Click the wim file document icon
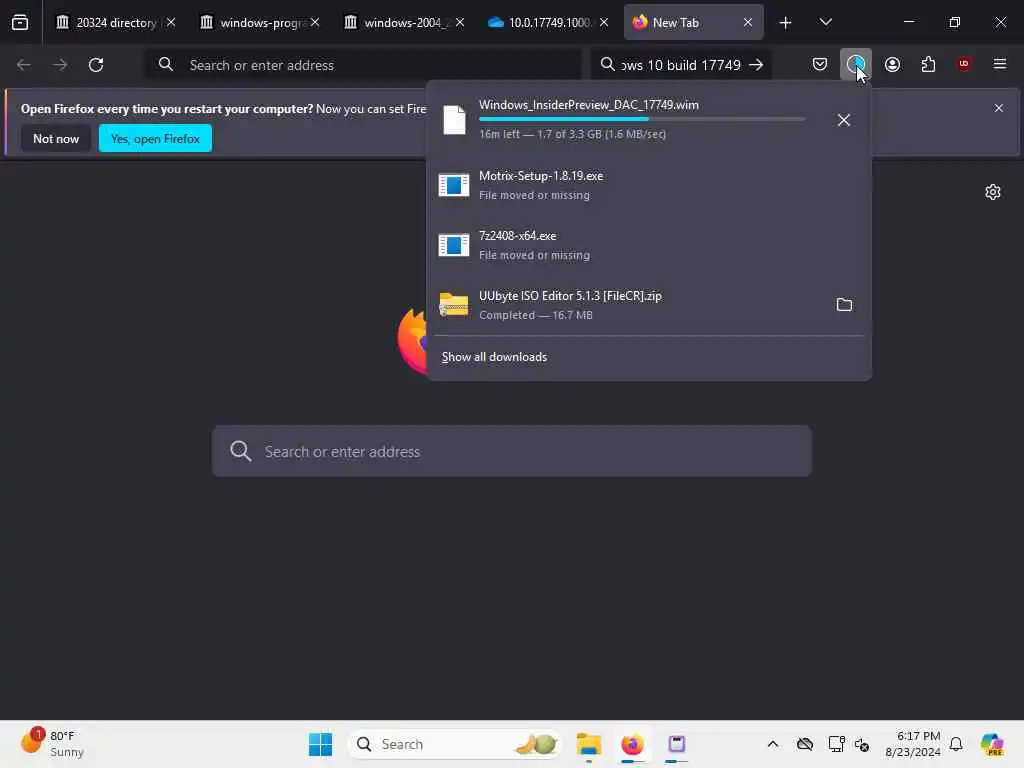Image resolution: width=1024 pixels, height=768 pixels. click(454, 120)
